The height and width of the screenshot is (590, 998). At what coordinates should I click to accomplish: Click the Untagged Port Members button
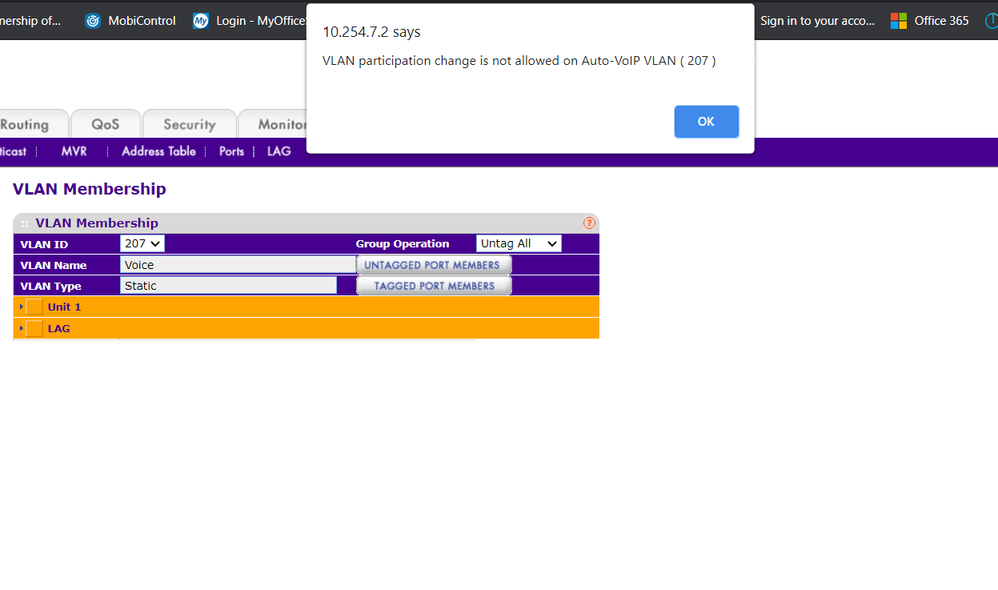pyautogui.click(x=433, y=265)
